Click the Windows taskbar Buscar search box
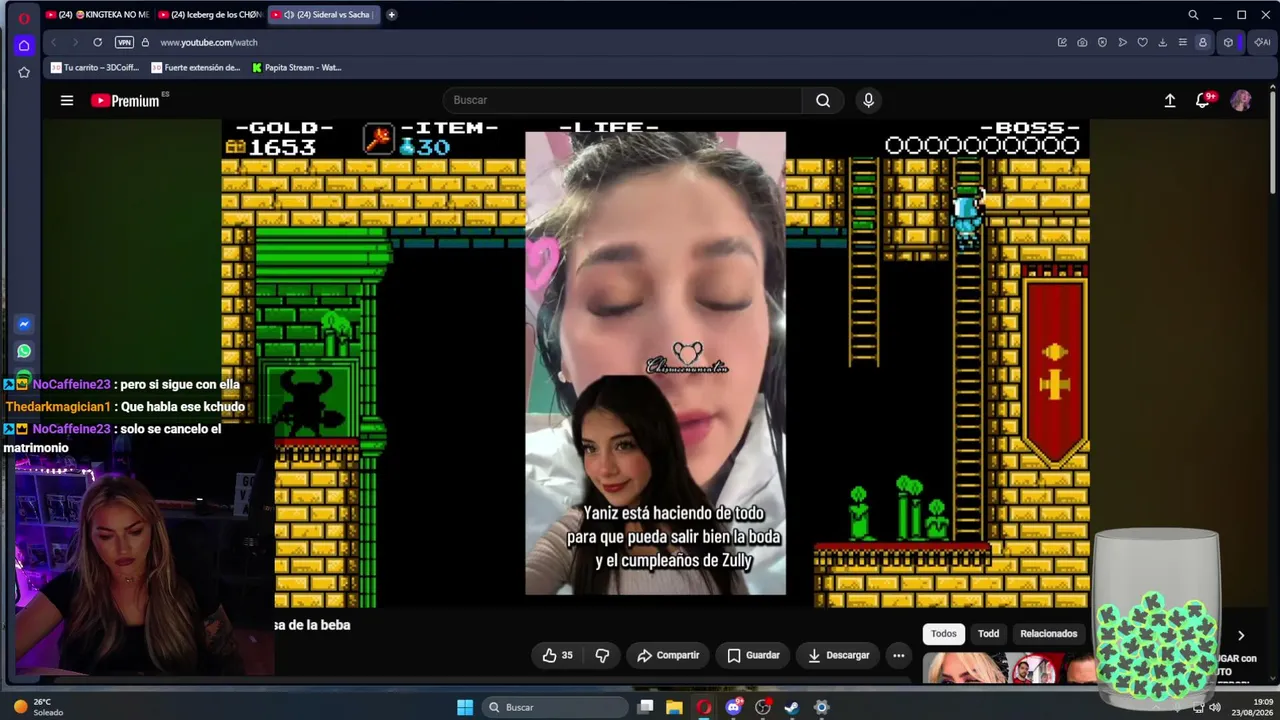This screenshot has width=1280, height=720. point(556,707)
